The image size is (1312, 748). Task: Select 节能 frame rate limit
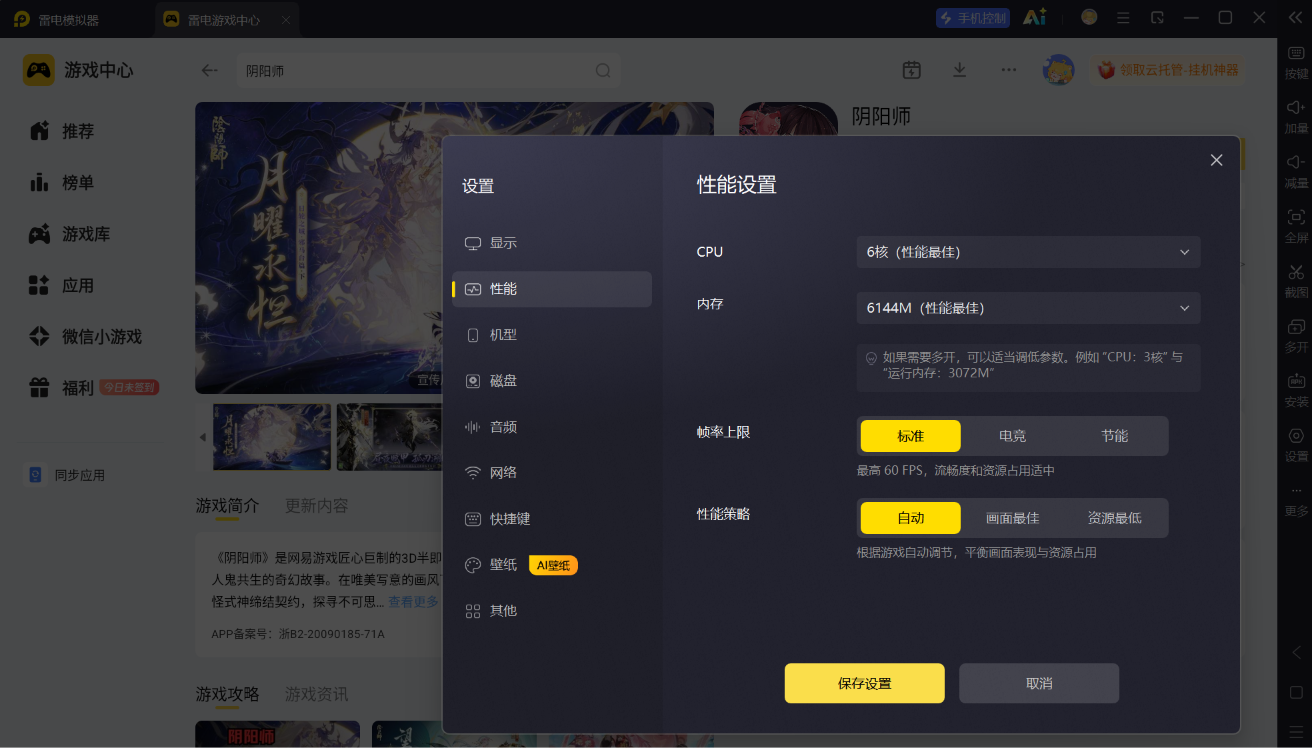[x=1114, y=436]
